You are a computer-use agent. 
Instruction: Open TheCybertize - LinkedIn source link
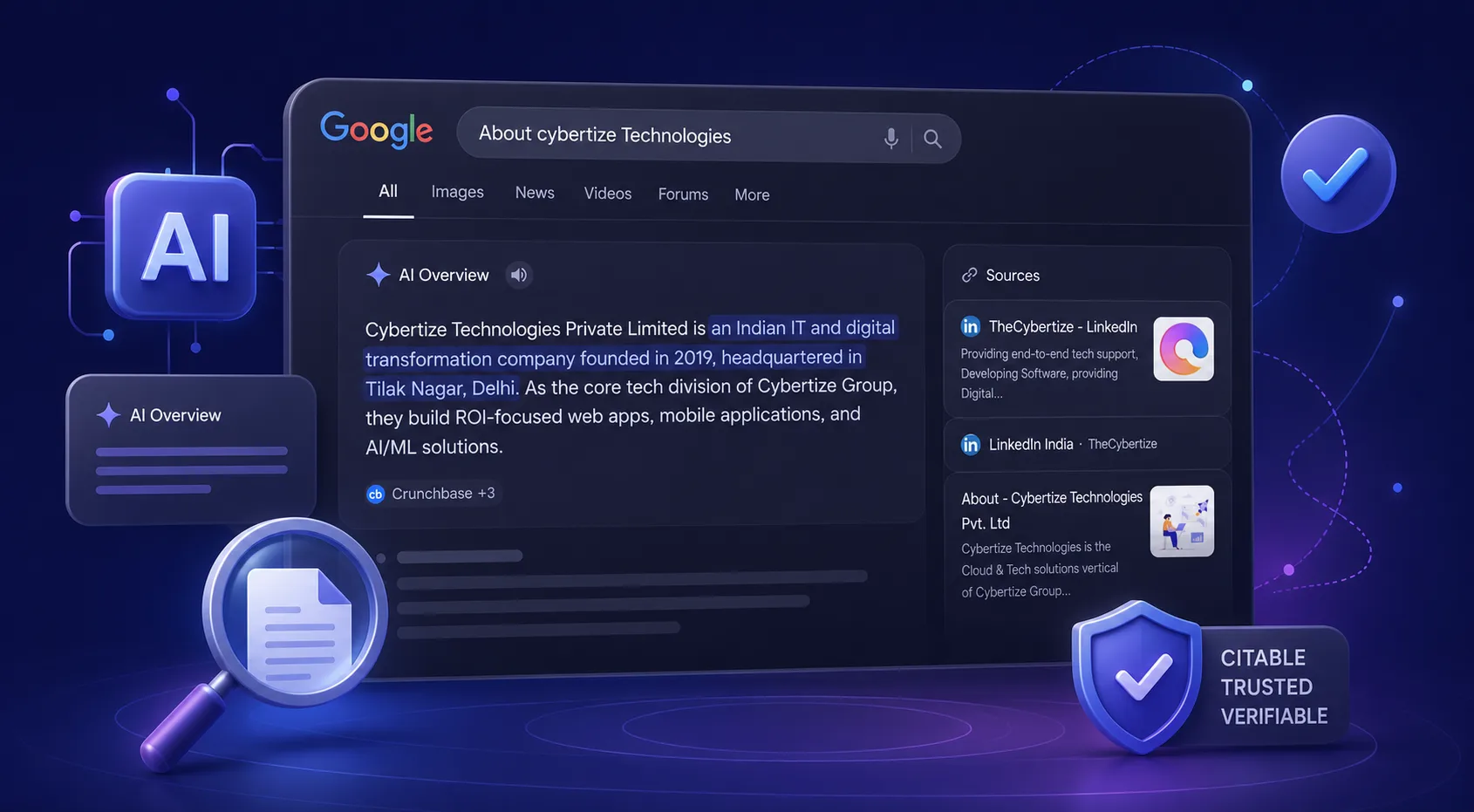coord(1062,327)
